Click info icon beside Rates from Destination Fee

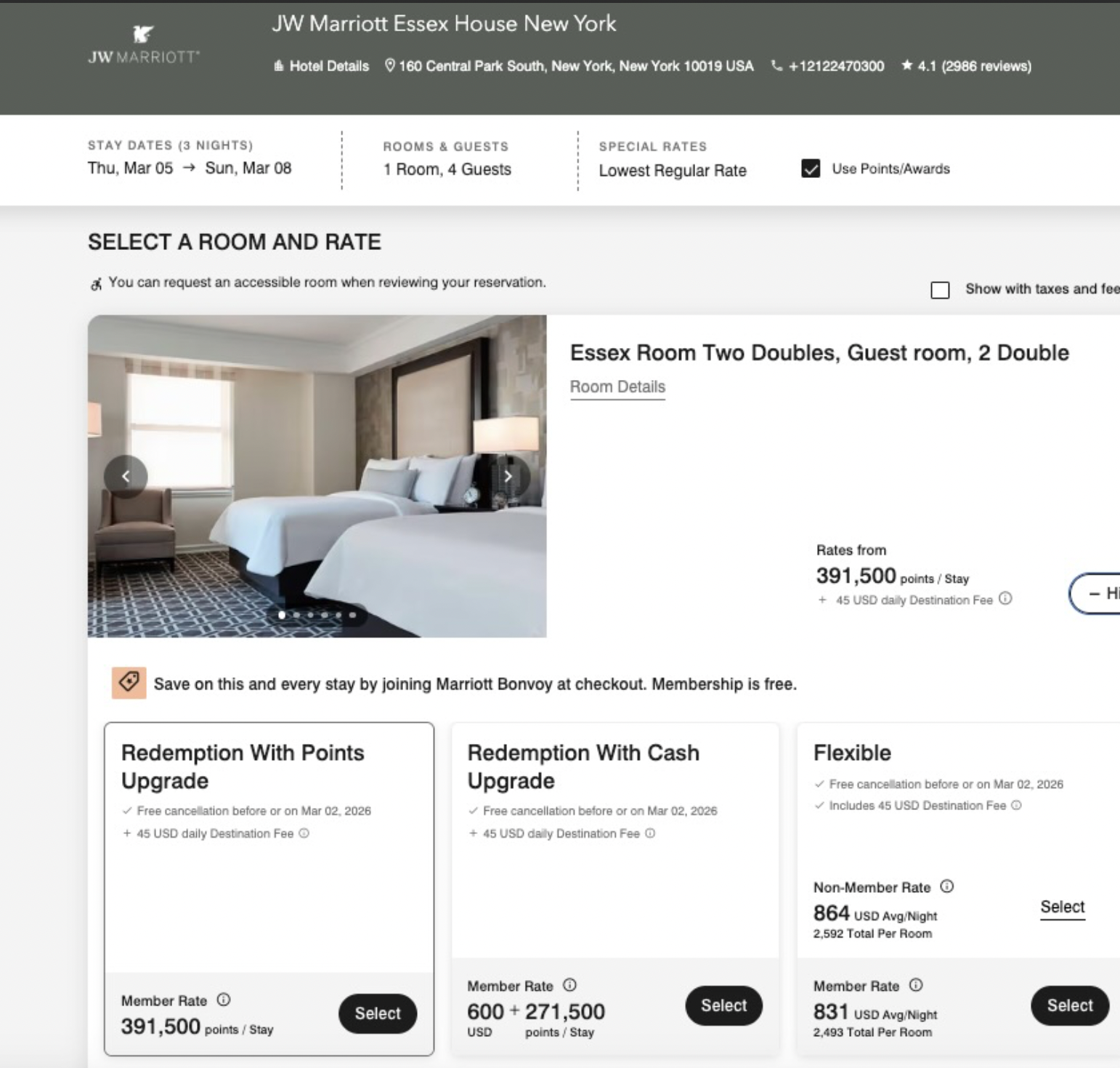[1005, 599]
